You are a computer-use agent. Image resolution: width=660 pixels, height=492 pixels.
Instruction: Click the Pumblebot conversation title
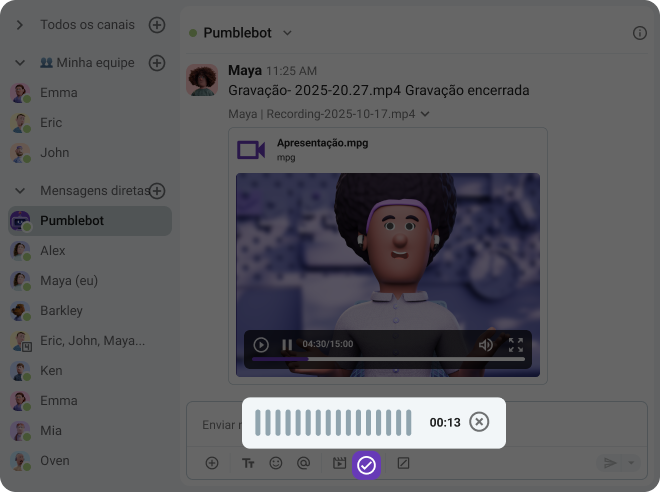237,33
